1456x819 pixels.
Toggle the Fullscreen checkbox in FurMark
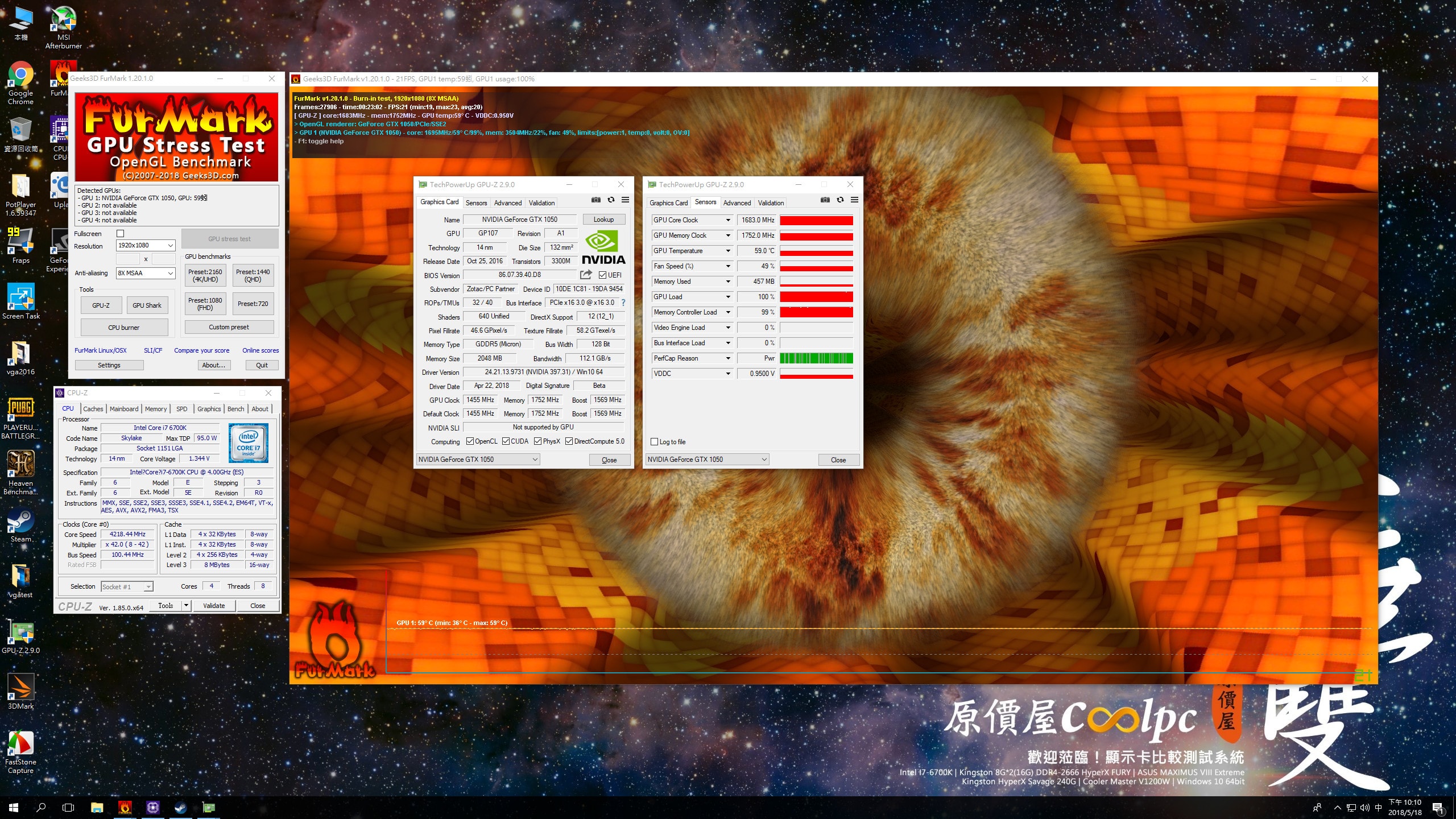point(120,234)
